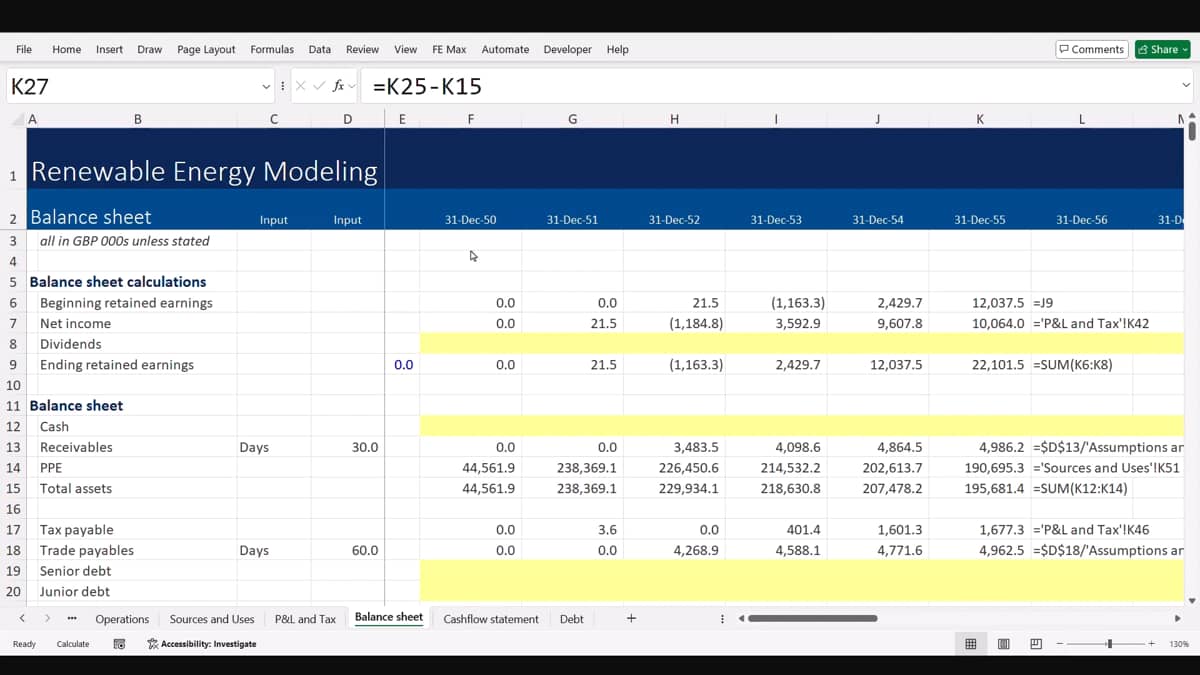Open the Automate ribbon tab
This screenshot has height=675, width=1200.
click(x=505, y=49)
